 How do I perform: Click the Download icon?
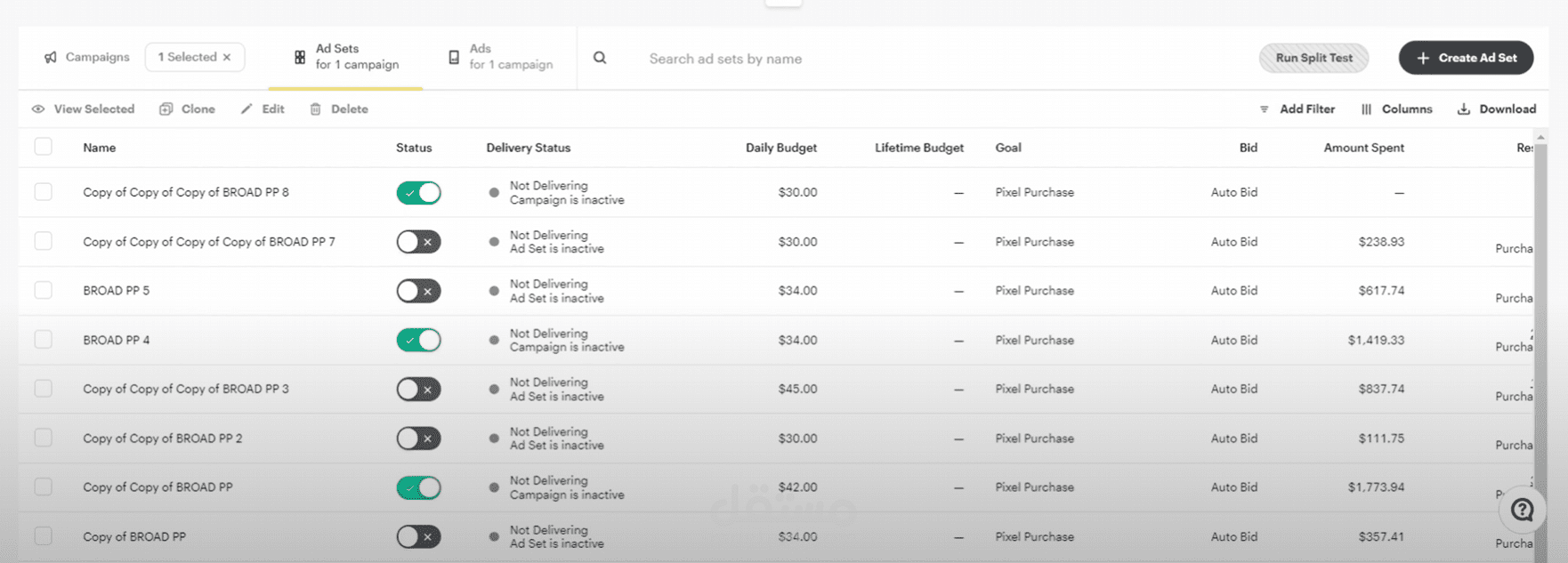point(1463,109)
